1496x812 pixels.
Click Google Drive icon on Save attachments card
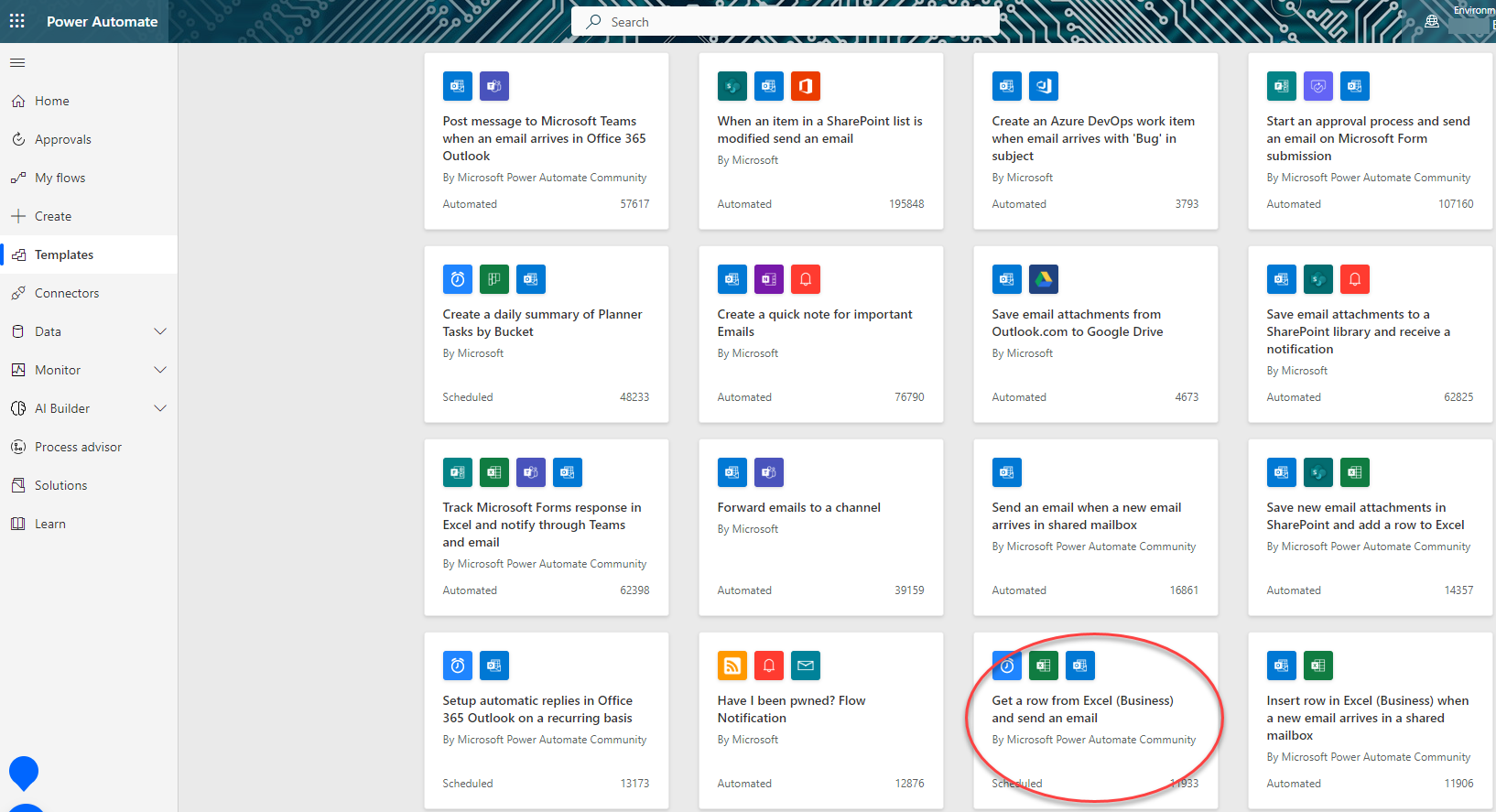[1044, 279]
